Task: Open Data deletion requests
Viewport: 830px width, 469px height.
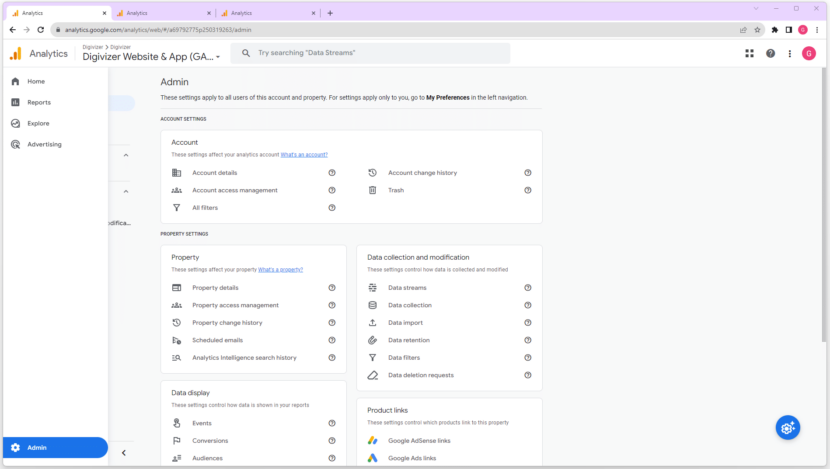Action: pos(421,375)
